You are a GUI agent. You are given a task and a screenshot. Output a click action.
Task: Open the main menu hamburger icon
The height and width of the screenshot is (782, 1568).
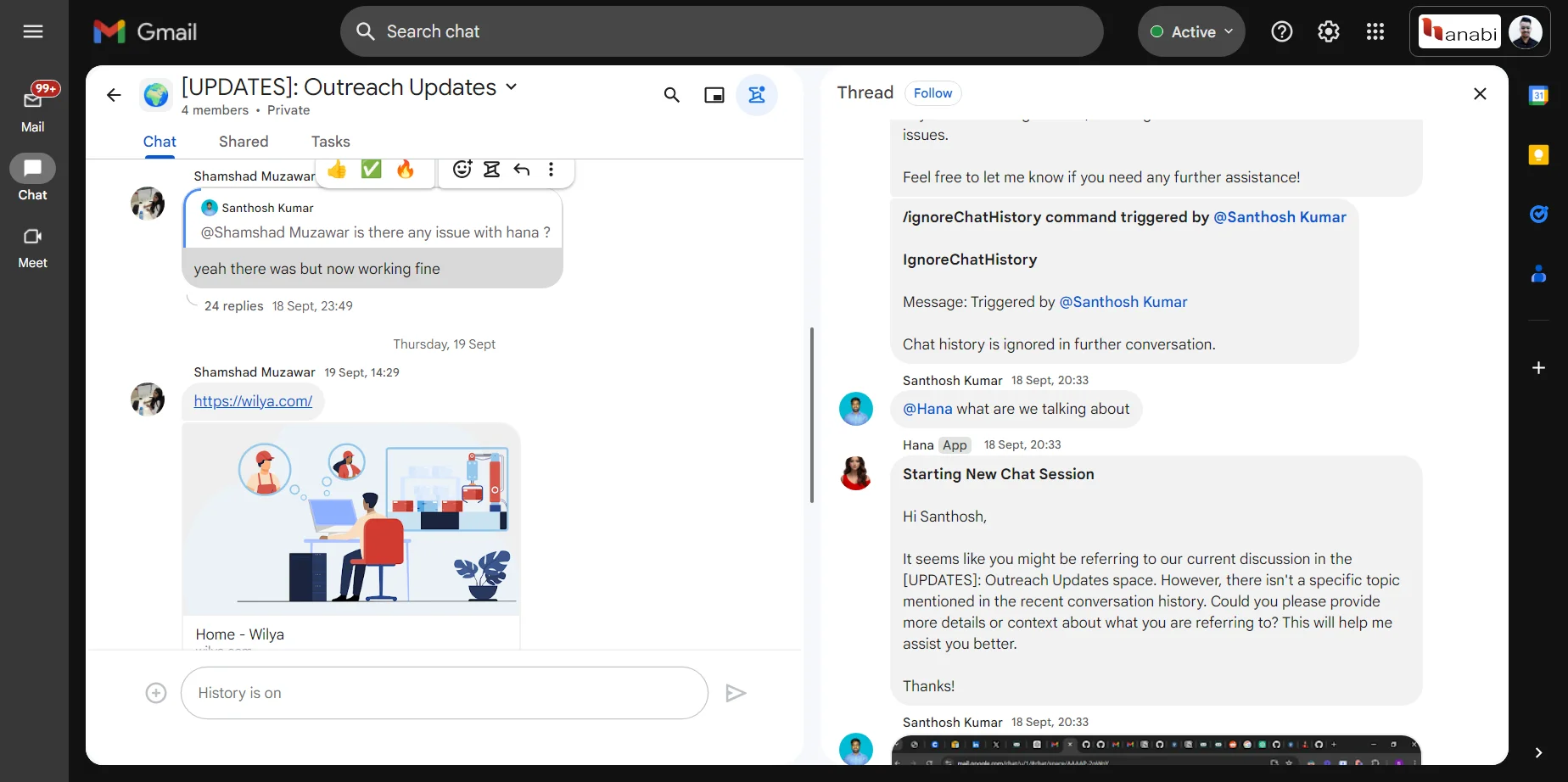pos(33,31)
